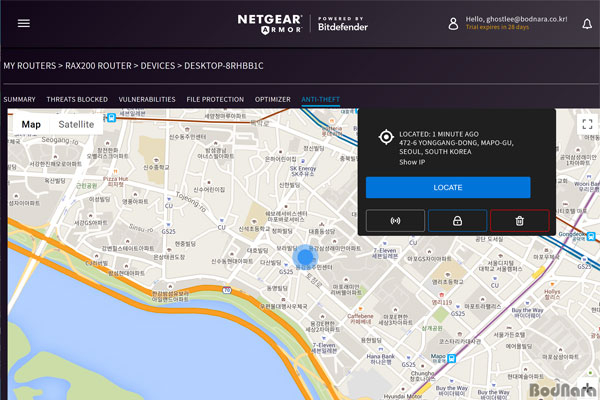Open the notifications bell
The width and height of the screenshot is (600, 400).
coord(587,24)
